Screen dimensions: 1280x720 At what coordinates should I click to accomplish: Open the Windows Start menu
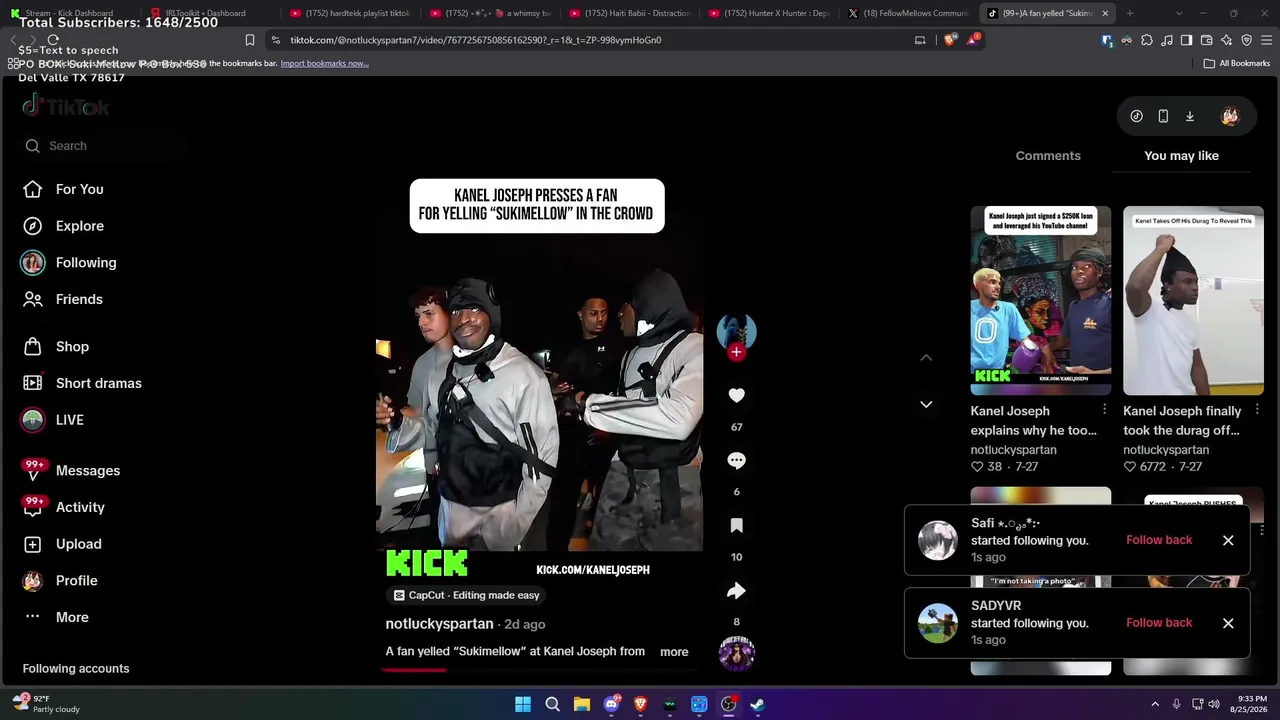[523, 704]
